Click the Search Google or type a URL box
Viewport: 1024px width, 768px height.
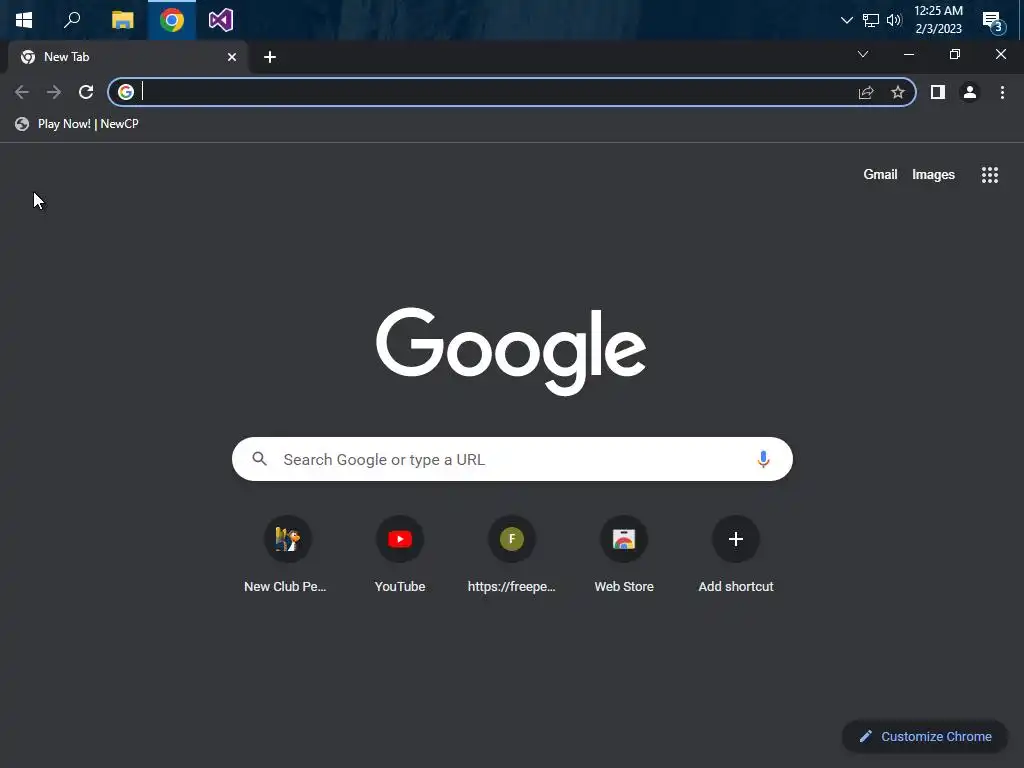[x=512, y=459]
